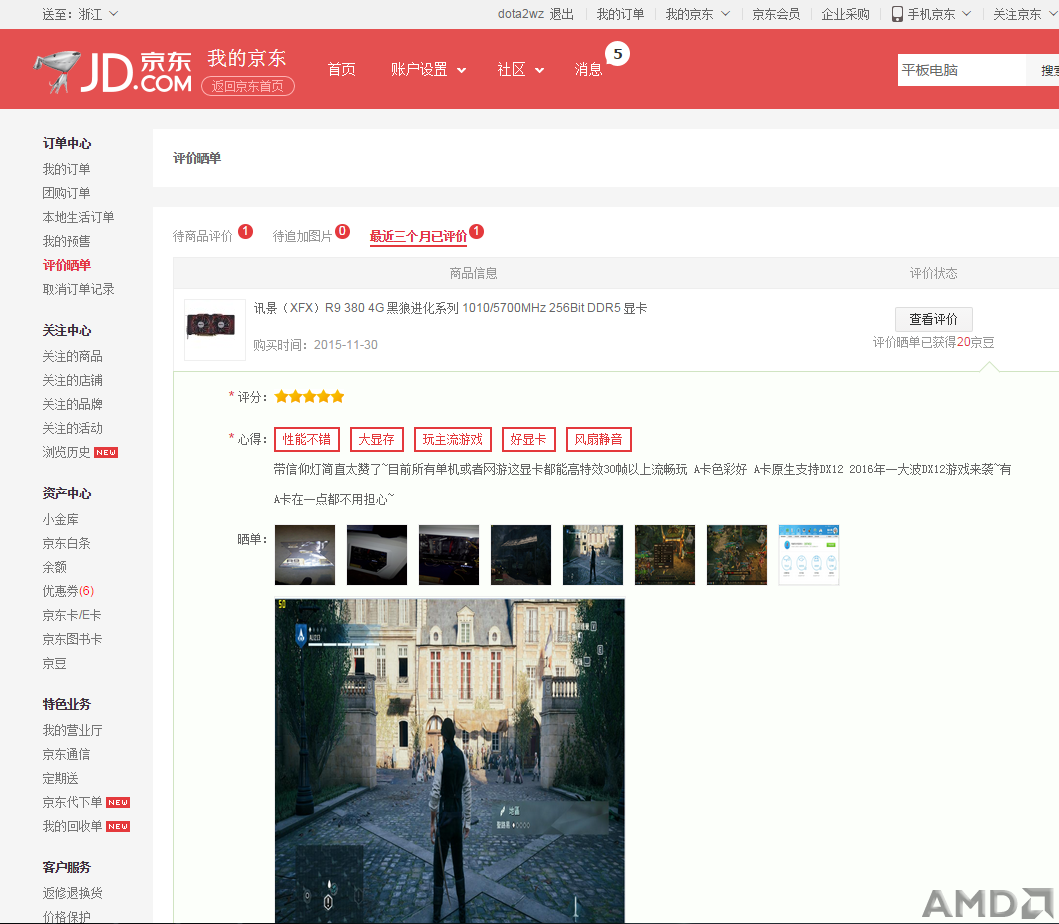The image size is (1059, 924).
Task: Click the 返回京东首页 button
Action: pyautogui.click(x=248, y=86)
